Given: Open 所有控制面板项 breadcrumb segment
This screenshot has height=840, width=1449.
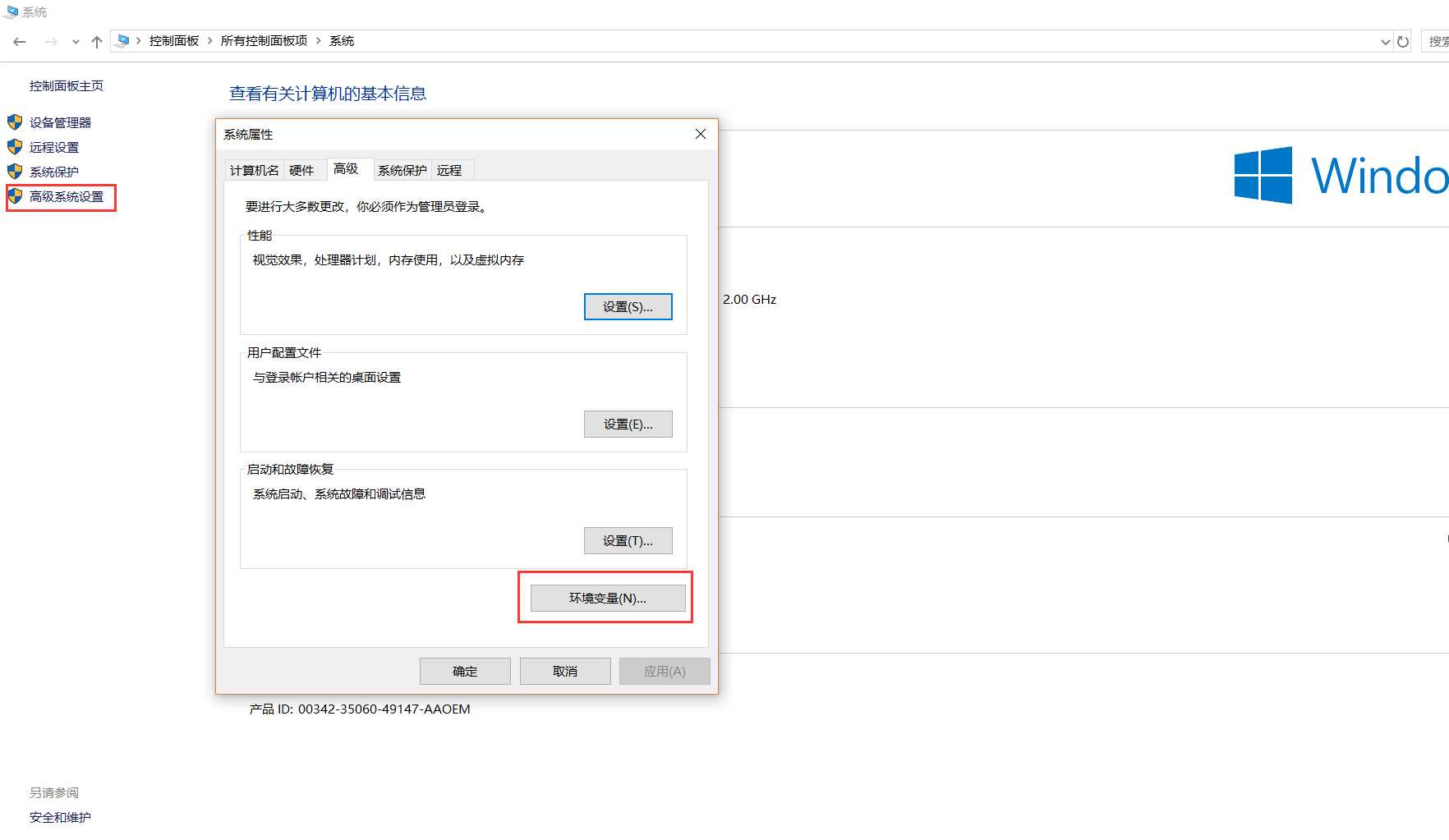Looking at the screenshot, I should click(264, 41).
